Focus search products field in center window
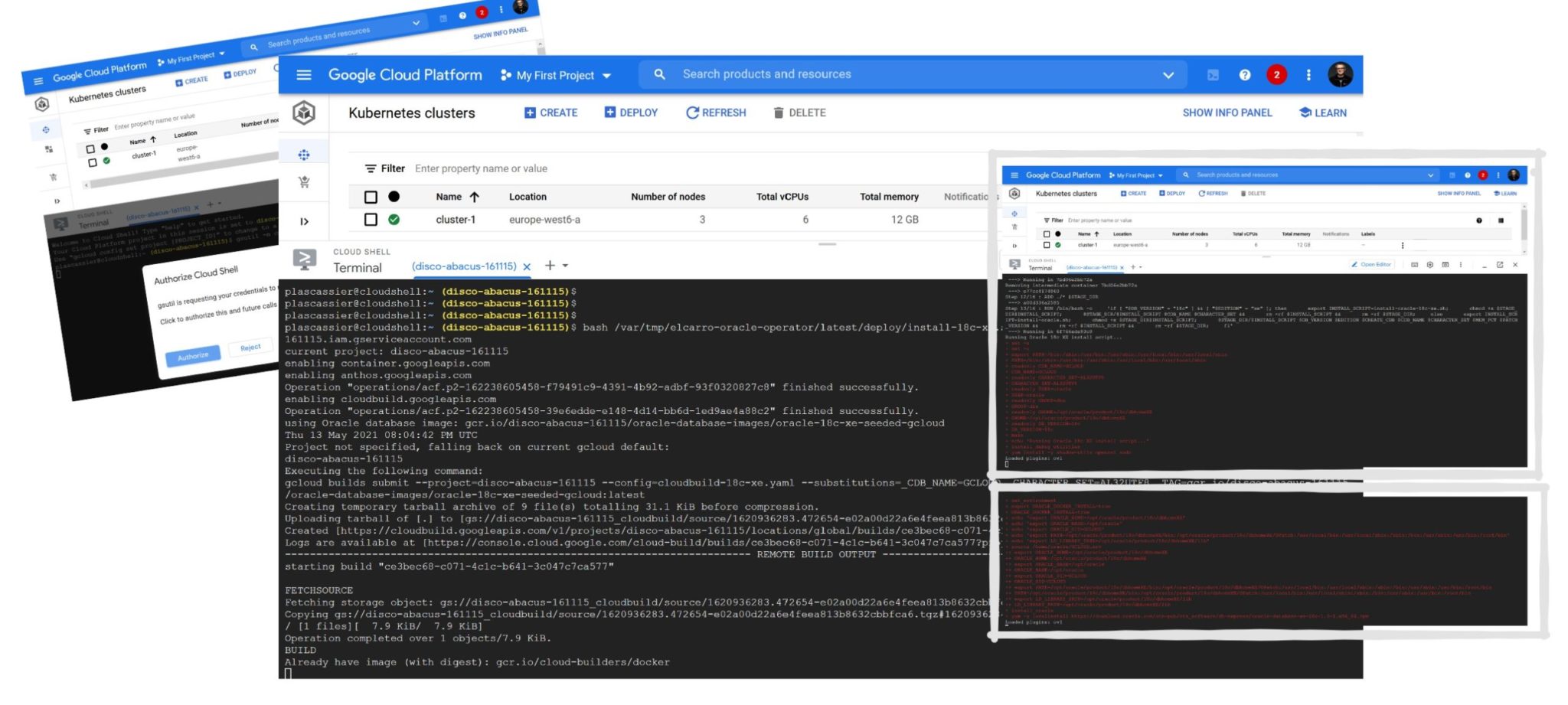This screenshot has height=705, width=1568. point(911,74)
